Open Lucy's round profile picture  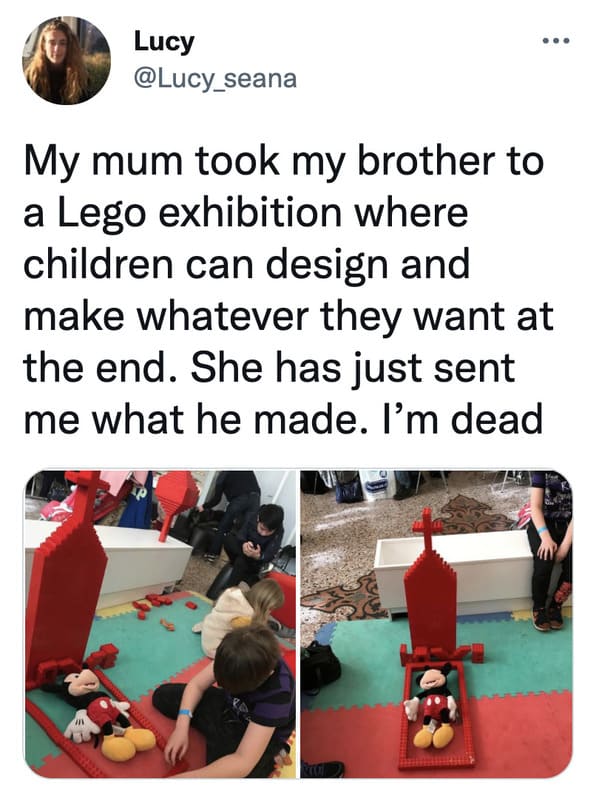click(x=66, y=60)
